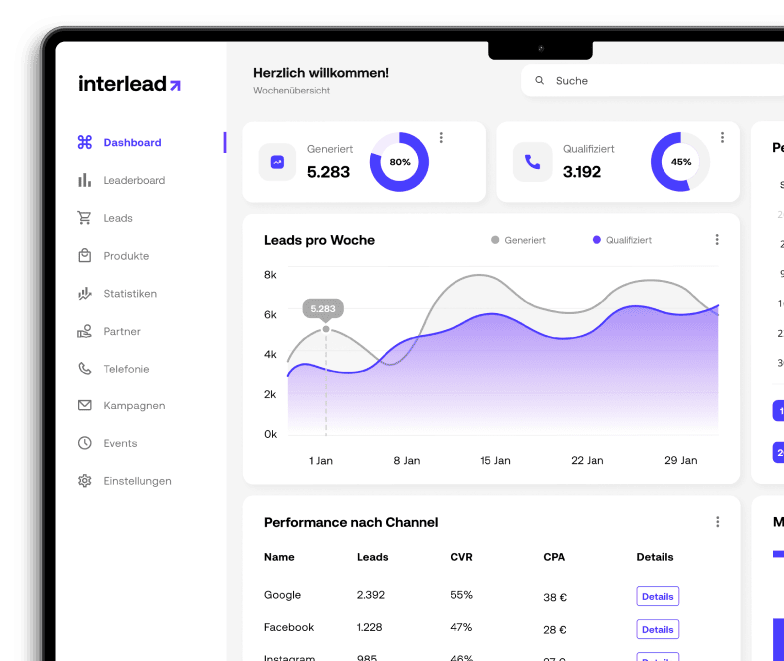Click the 45% donut progress chart
Screen dimensions: 784x661
point(680,162)
